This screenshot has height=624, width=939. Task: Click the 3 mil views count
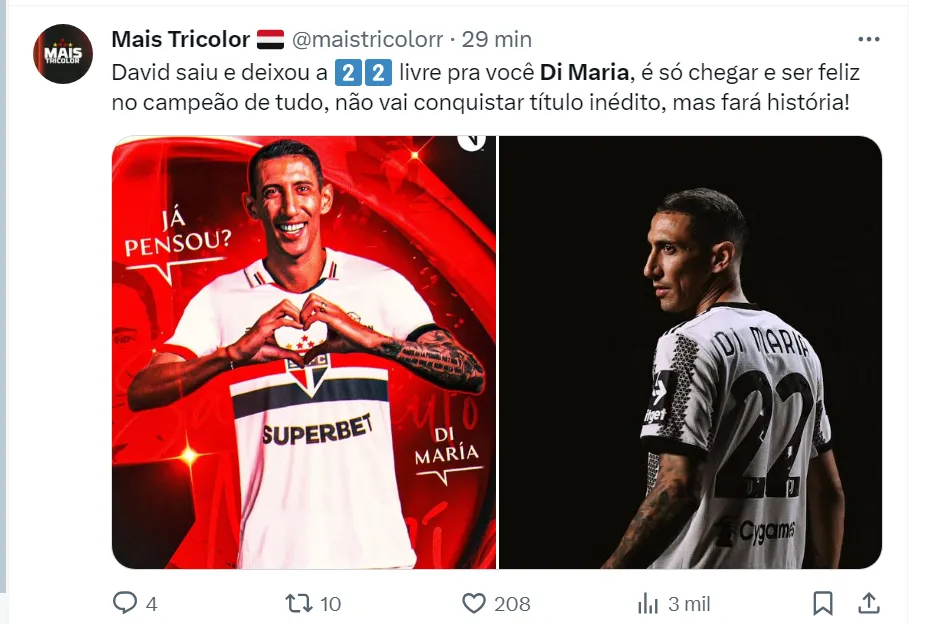click(x=689, y=604)
